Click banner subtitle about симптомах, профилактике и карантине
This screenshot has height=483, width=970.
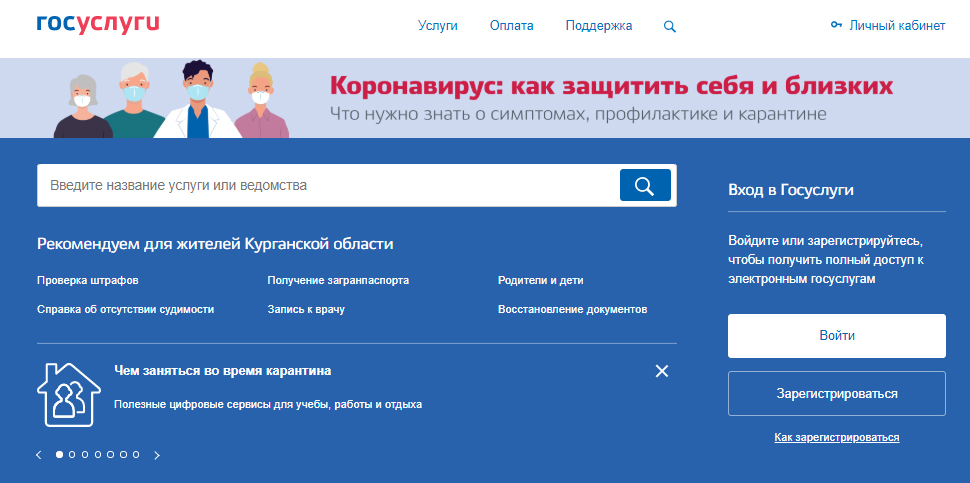click(578, 114)
